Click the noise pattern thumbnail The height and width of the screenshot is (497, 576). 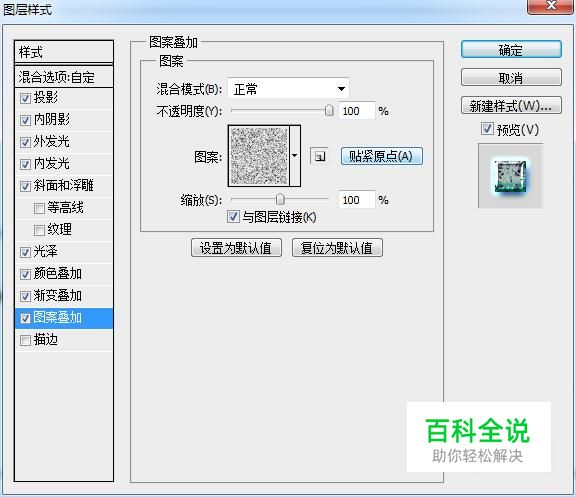[259, 156]
